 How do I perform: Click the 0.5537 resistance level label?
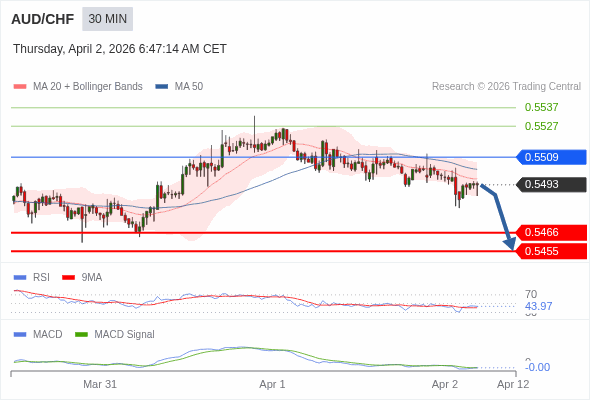pos(541,107)
